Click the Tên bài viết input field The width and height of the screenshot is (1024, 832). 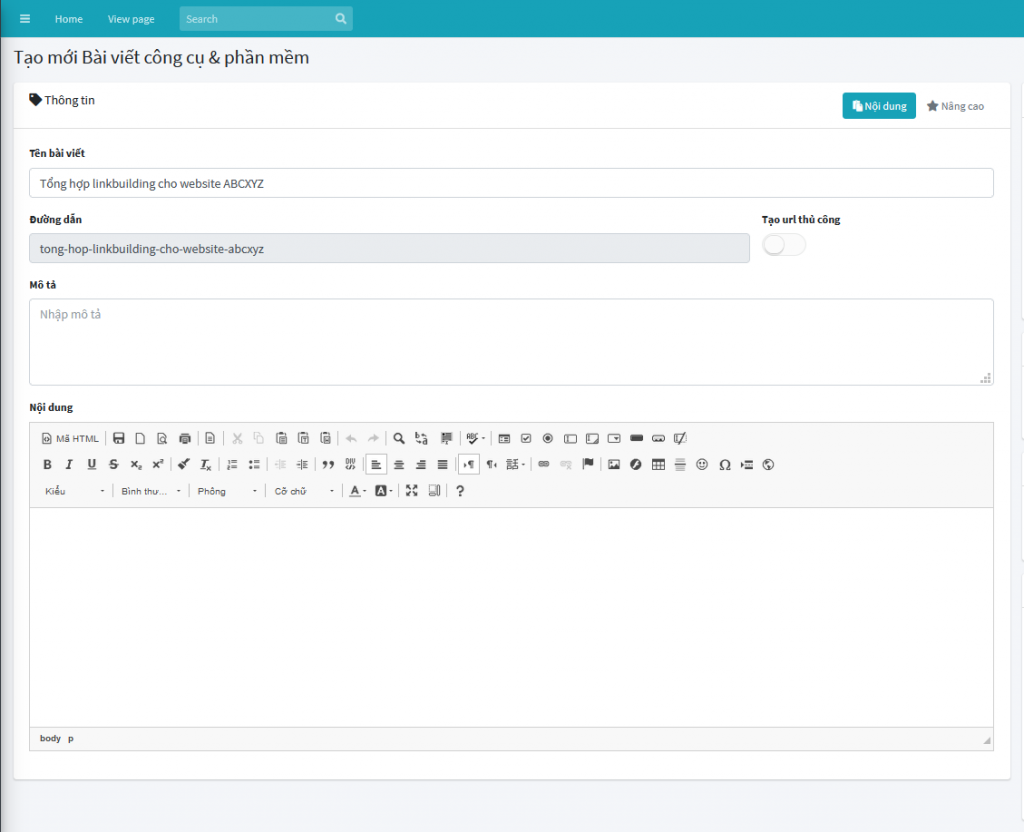(511, 183)
